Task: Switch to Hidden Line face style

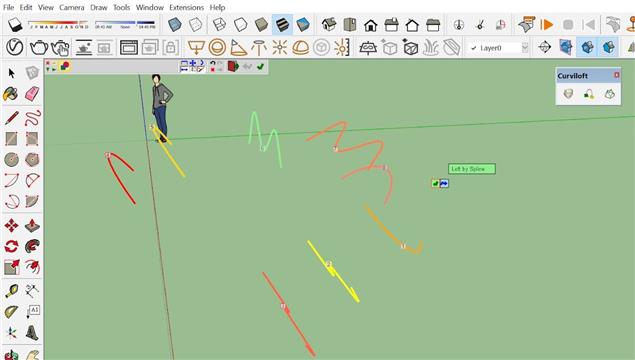Action: (240, 25)
